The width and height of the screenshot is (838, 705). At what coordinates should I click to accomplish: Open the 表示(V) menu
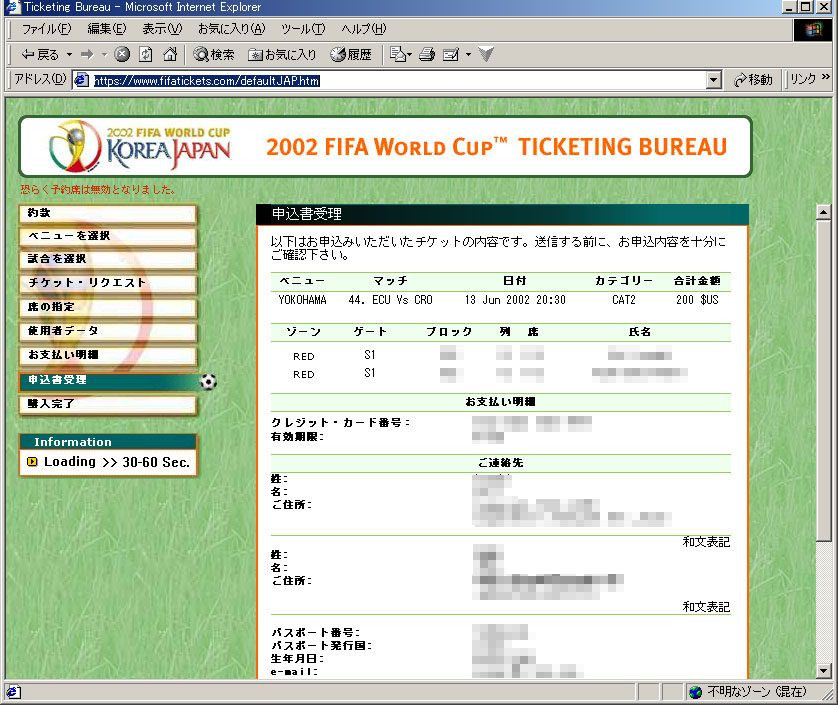click(x=162, y=29)
